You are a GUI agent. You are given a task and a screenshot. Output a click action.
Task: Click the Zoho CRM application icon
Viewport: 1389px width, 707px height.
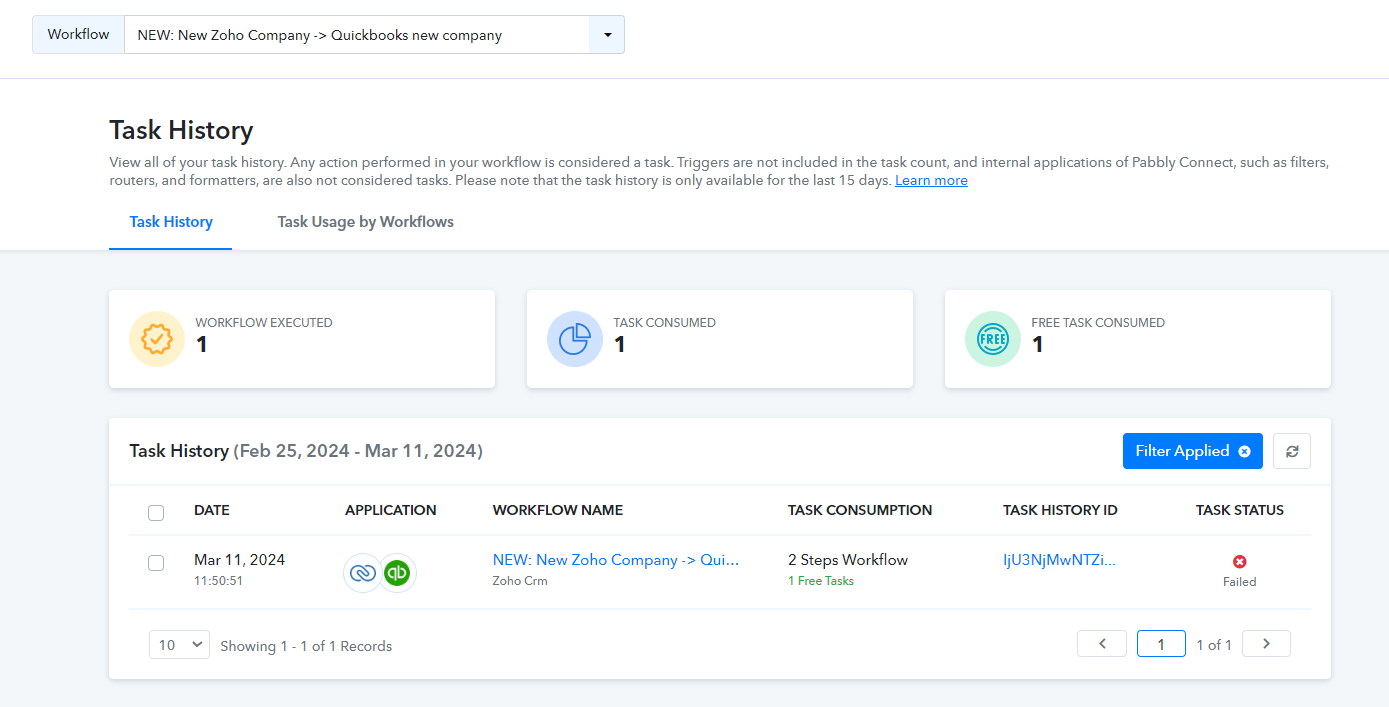pyautogui.click(x=362, y=573)
